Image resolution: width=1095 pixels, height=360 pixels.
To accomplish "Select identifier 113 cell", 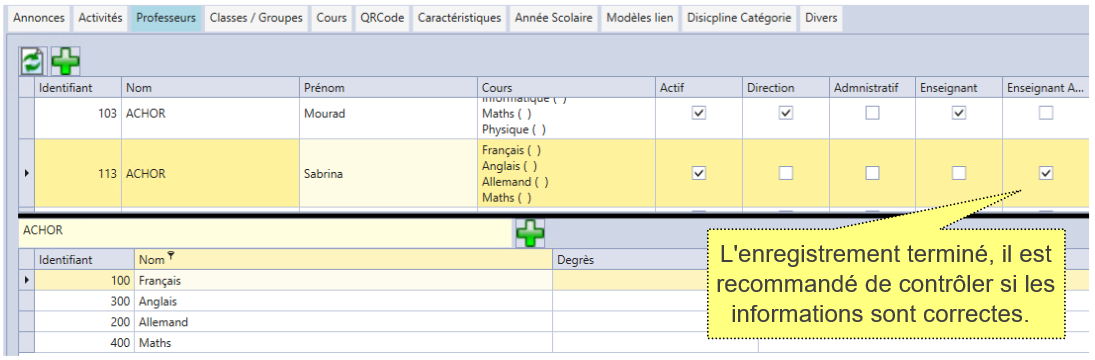I will pyautogui.click(x=78, y=174).
